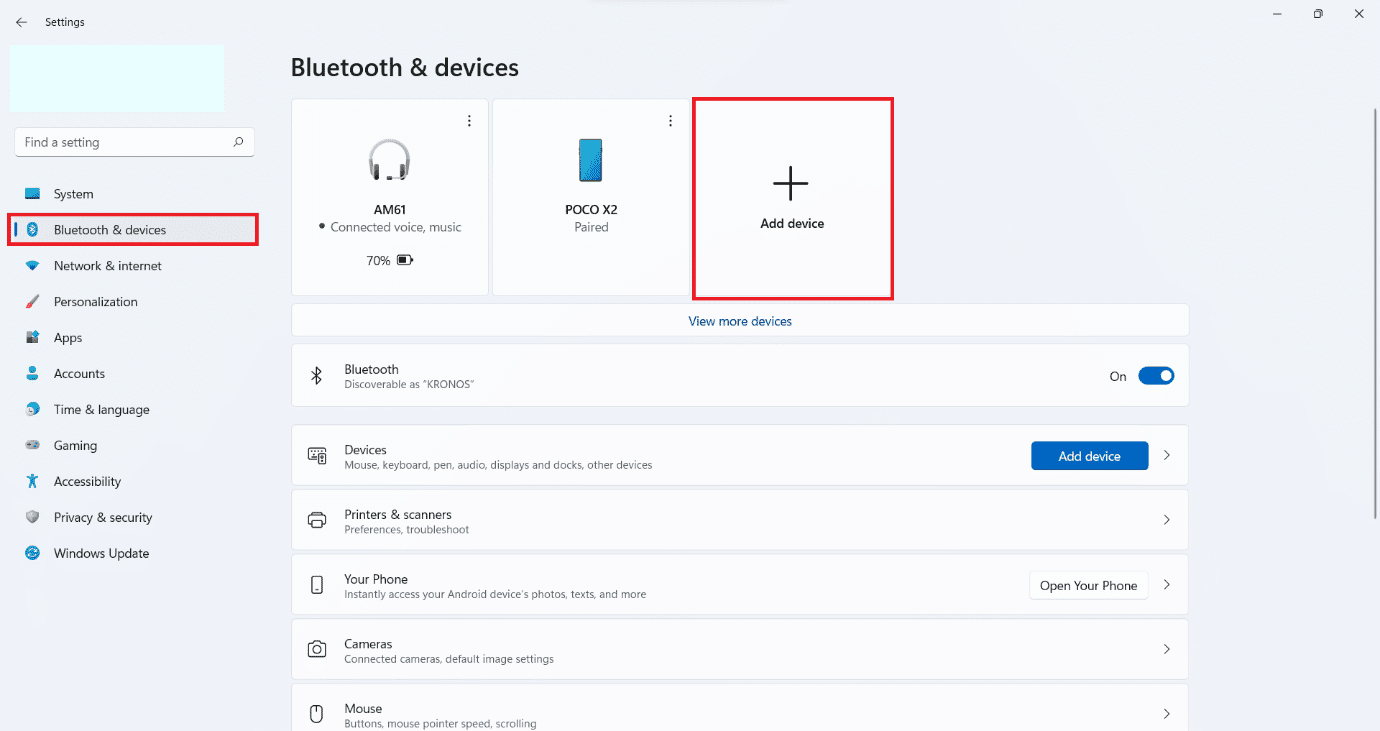Viewport: 1380px width, 731px height.
Task: Expand the Cameras row chevron
Action: coord(1166,649)
